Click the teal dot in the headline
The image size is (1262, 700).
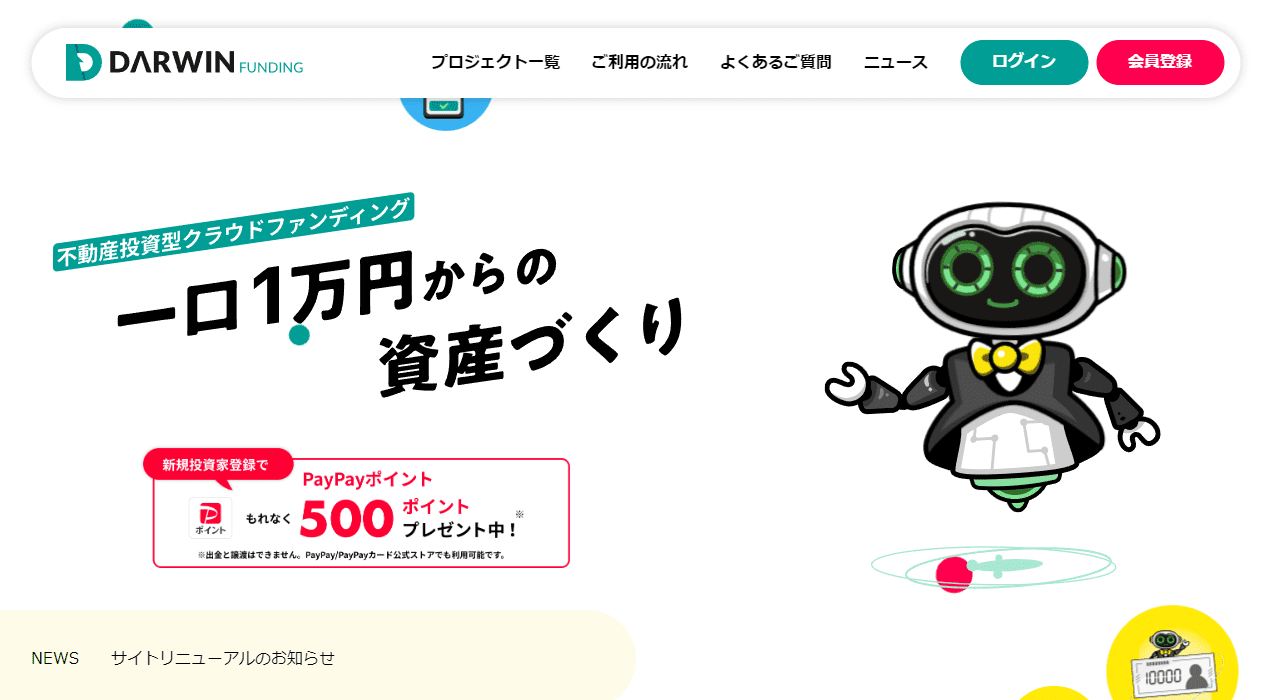point(300,335)
